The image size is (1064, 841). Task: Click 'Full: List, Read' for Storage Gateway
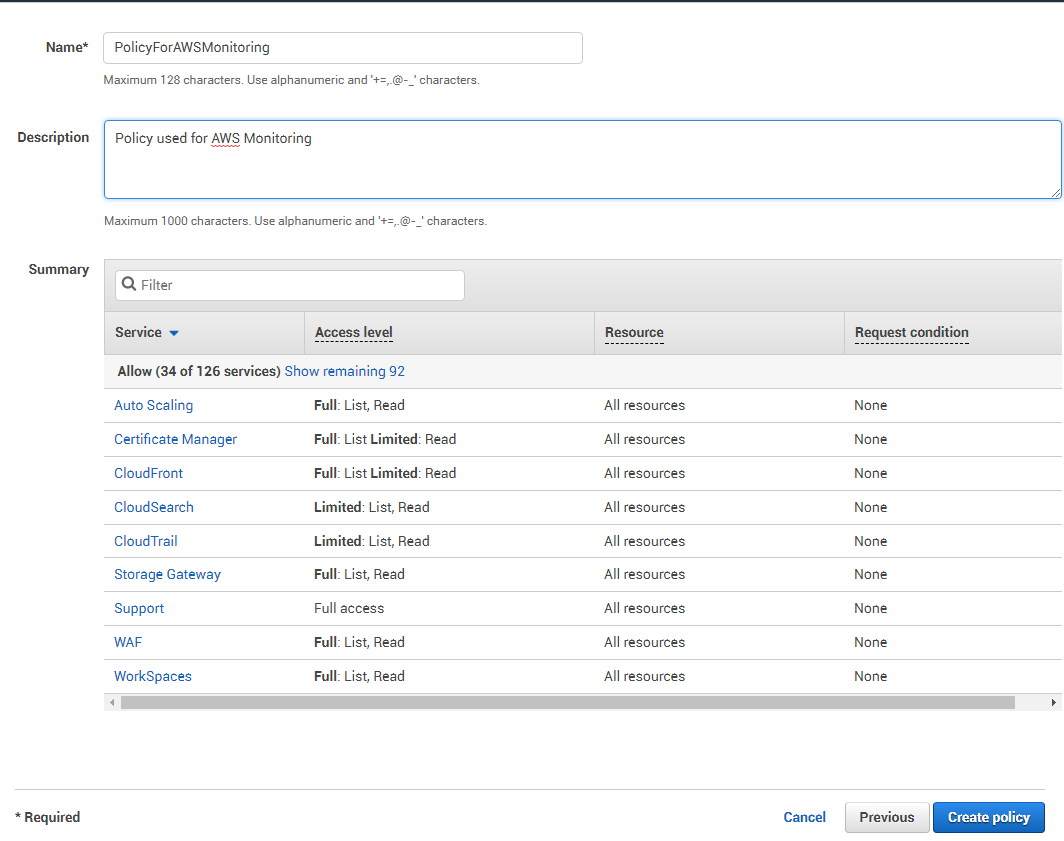(x=359, y=574)
